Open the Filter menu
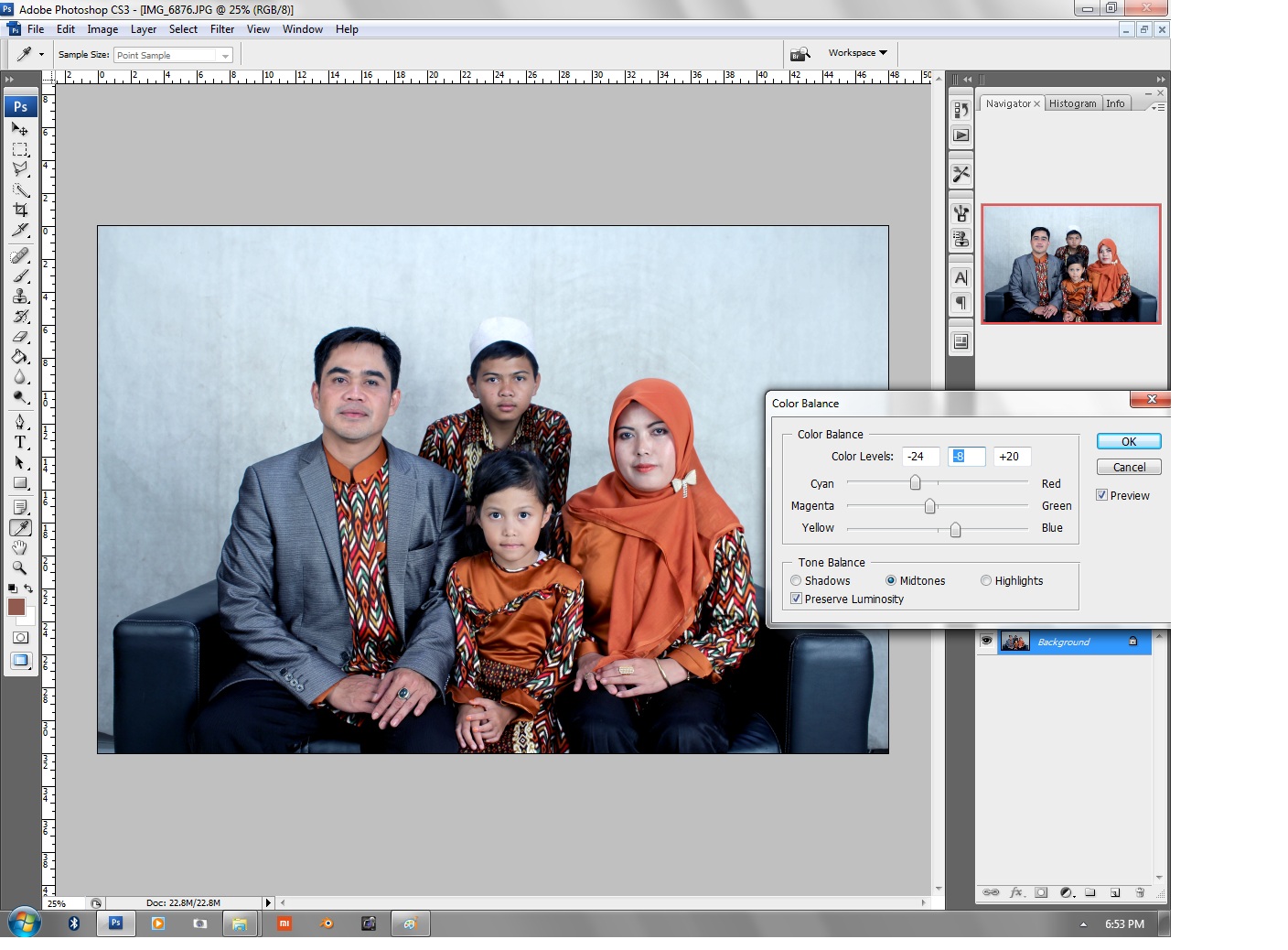Image resolution: width=1288 pixels, height=950 pixels. [221, 28]
